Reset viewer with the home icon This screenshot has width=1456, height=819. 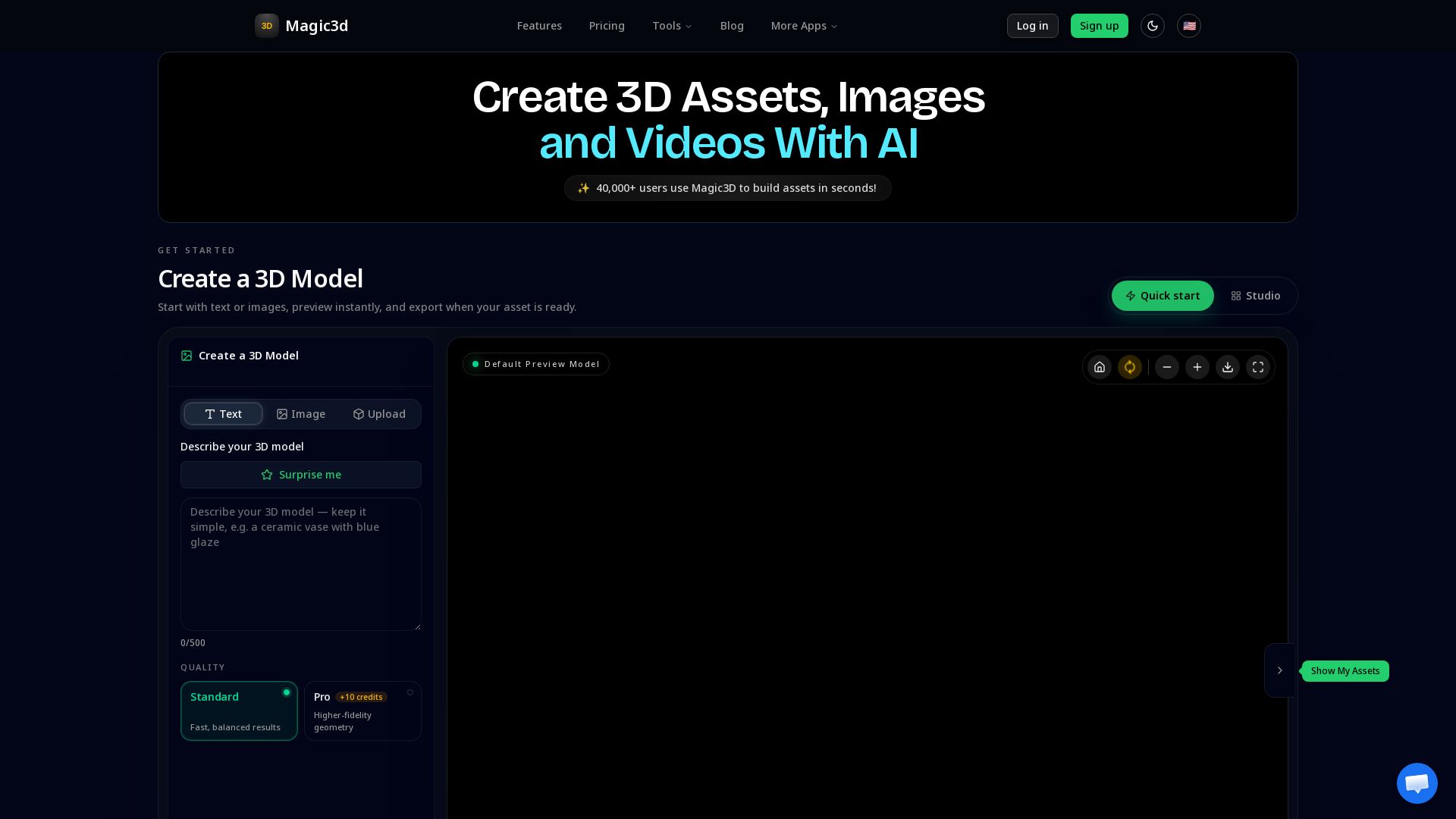point(1100,367)
